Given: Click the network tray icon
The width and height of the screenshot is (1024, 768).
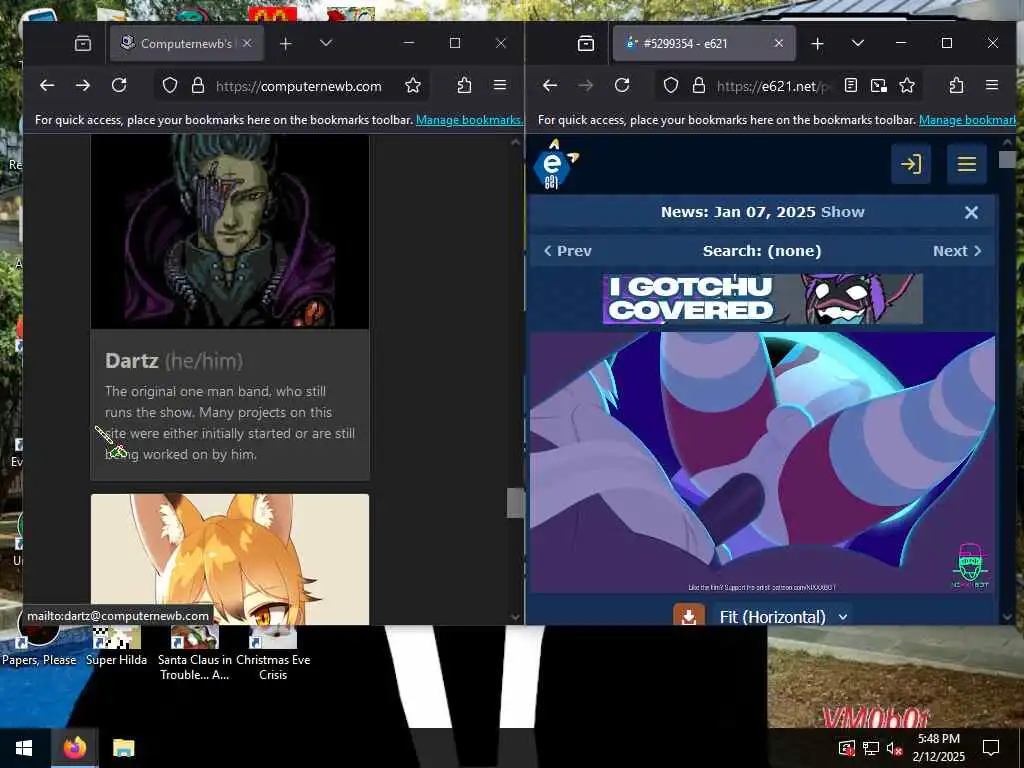Looking at the screenshot, I should tap(871, 748).
